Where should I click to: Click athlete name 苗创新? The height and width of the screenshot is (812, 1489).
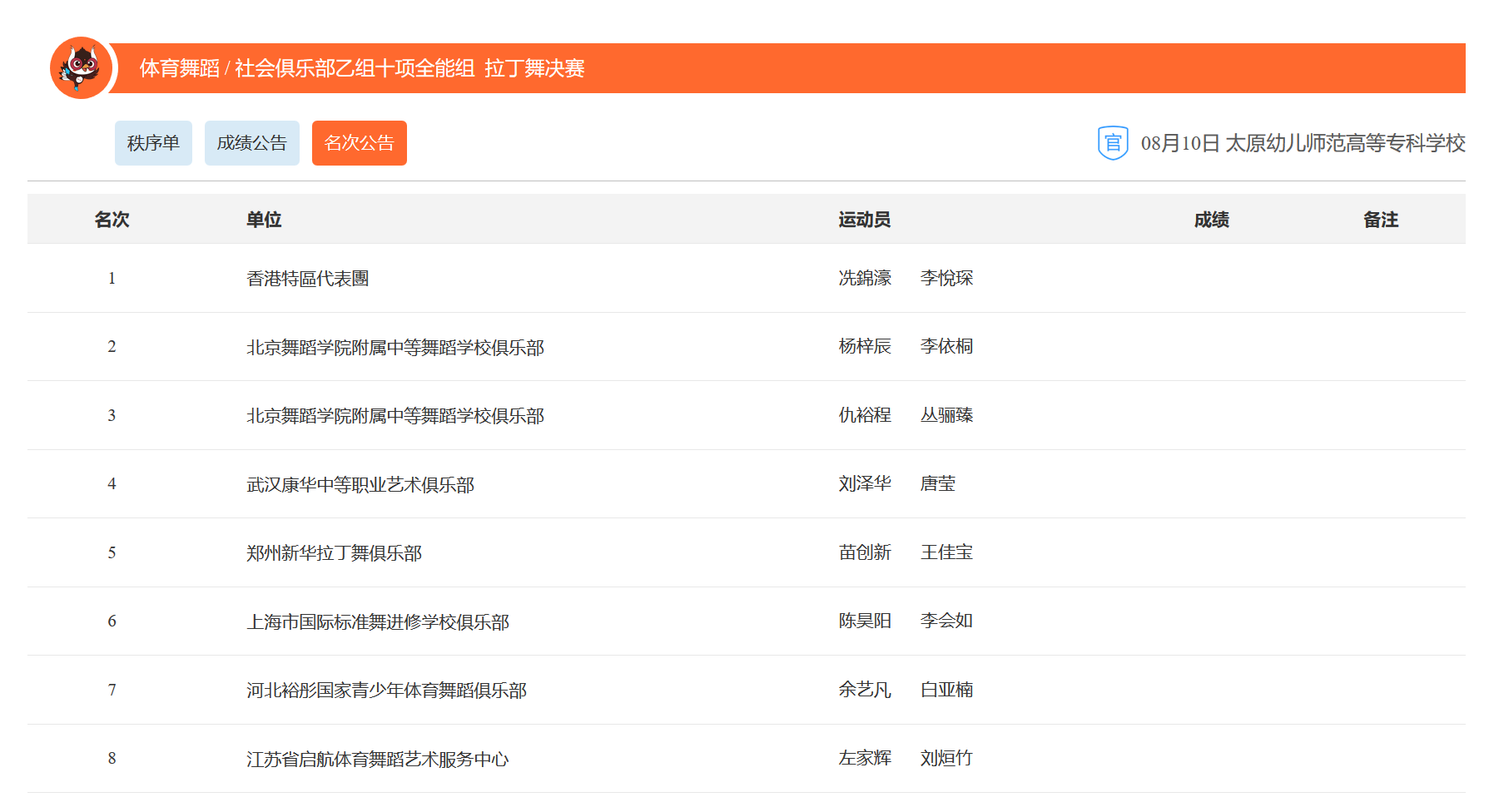pyautogui.click(x=865, y=552)
